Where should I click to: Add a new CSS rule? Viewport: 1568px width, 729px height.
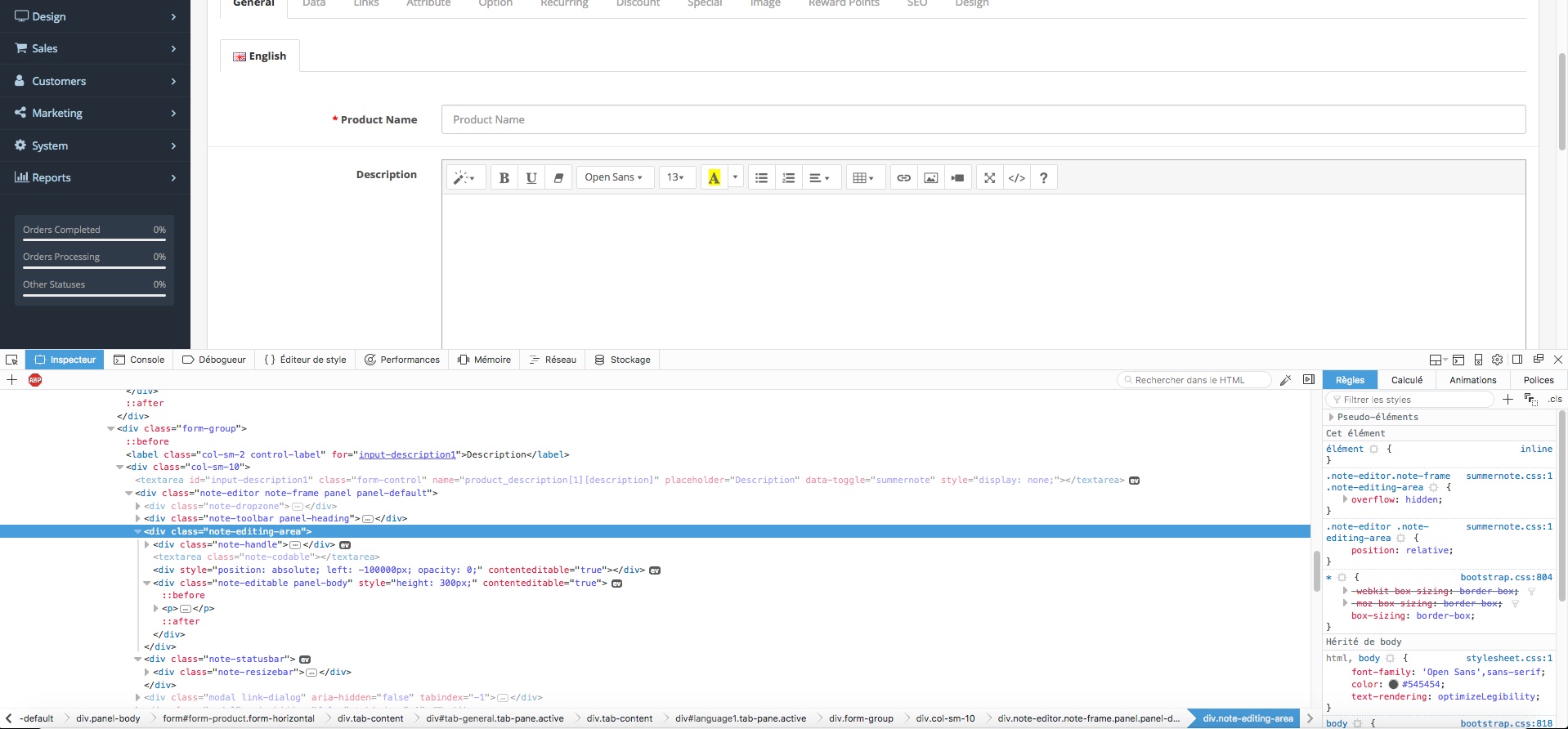[1508, 400]
